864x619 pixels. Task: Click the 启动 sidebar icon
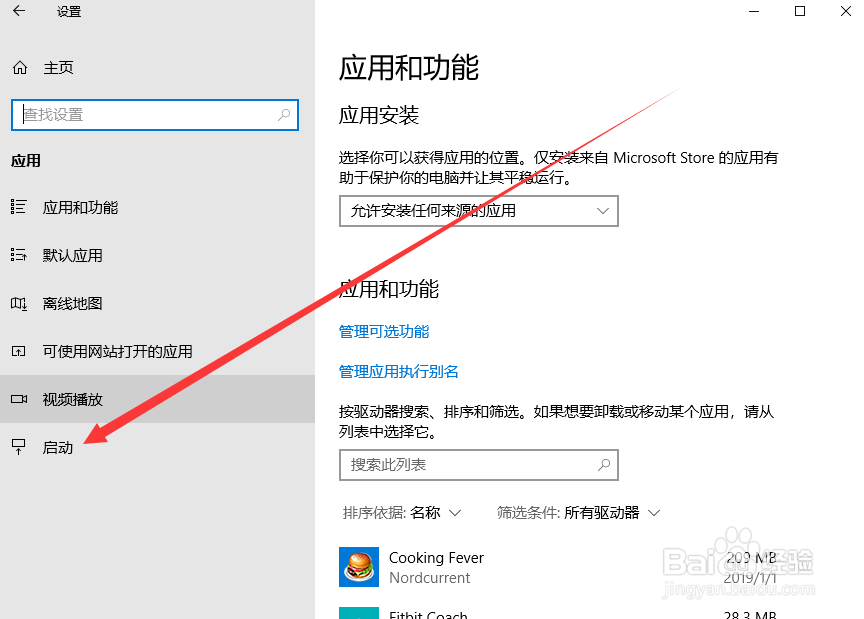[x=18, y=447]
